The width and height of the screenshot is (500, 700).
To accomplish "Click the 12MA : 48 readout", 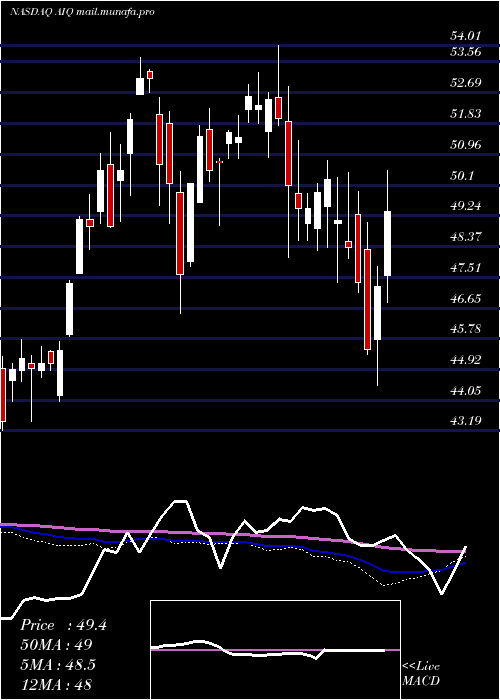I will coord(56,685).
